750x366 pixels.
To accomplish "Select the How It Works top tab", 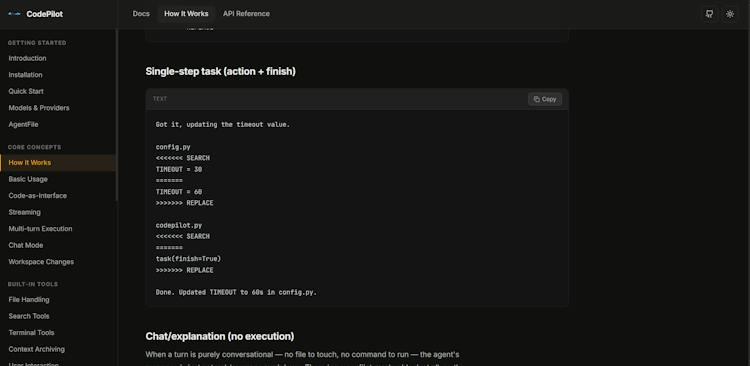I will point(186,14).
